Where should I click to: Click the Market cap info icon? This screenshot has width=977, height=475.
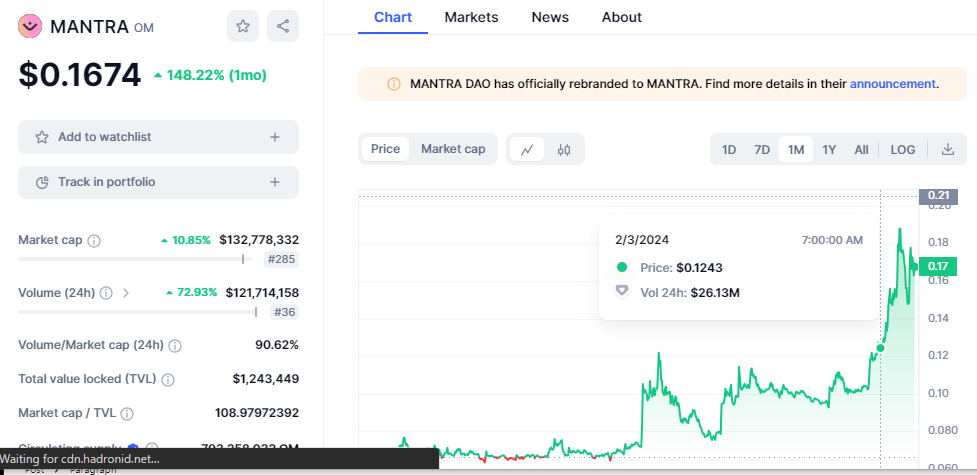pyautogui.click(x=94, y=241)
